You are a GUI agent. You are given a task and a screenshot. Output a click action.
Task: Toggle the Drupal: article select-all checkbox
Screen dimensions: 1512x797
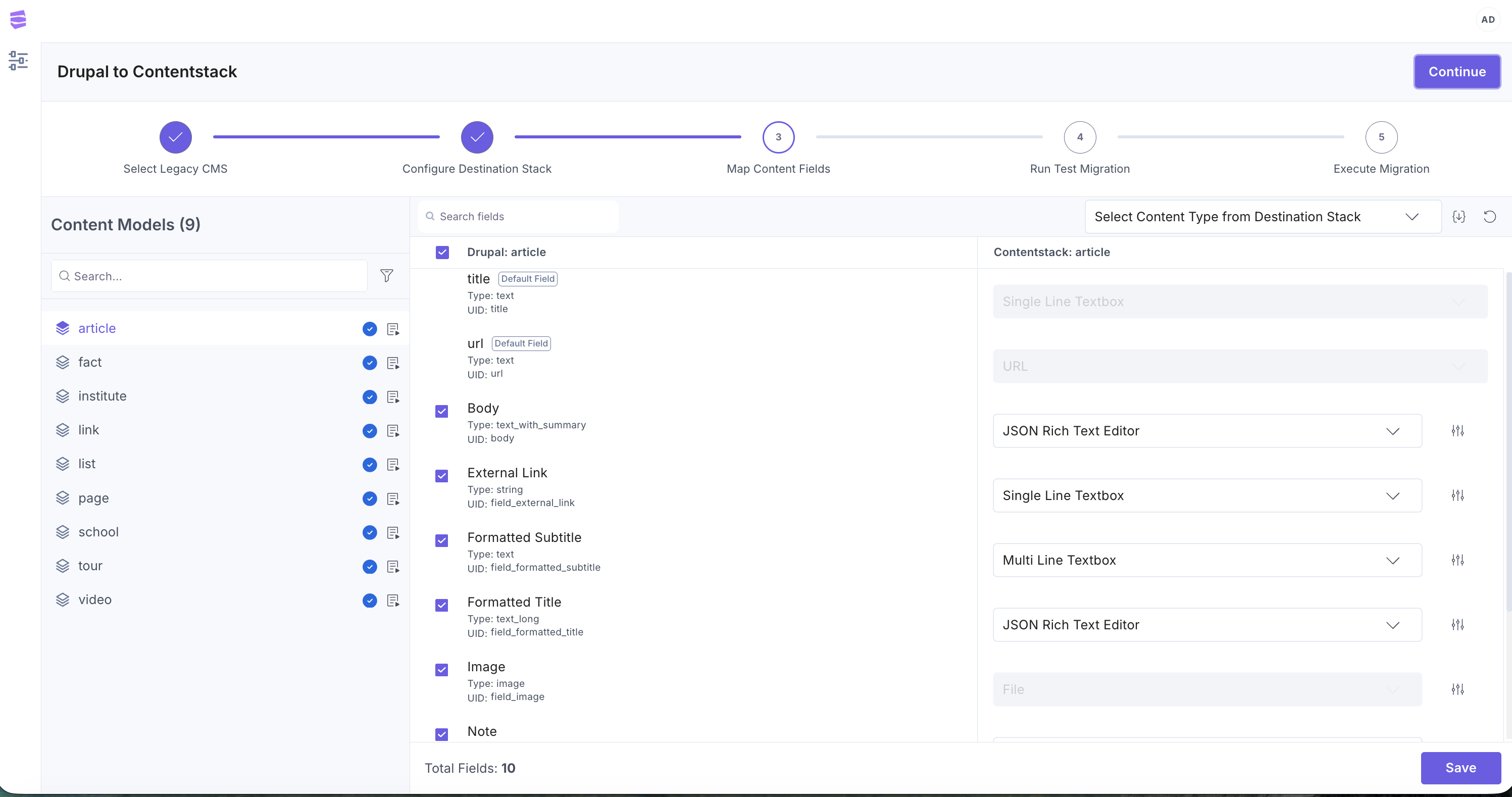click(x=442, y=253)
